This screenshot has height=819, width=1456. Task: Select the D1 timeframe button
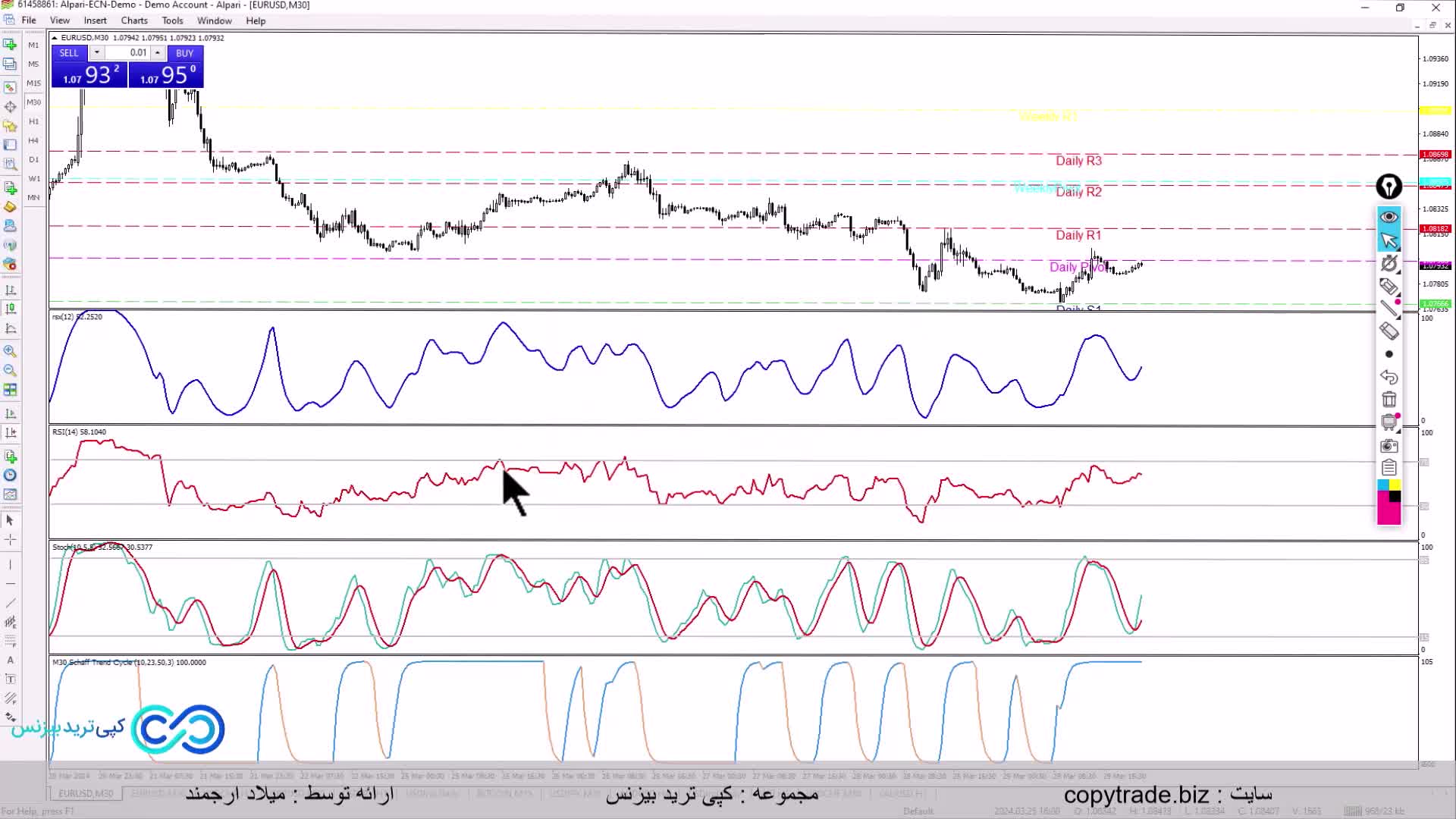click(33, 159)
